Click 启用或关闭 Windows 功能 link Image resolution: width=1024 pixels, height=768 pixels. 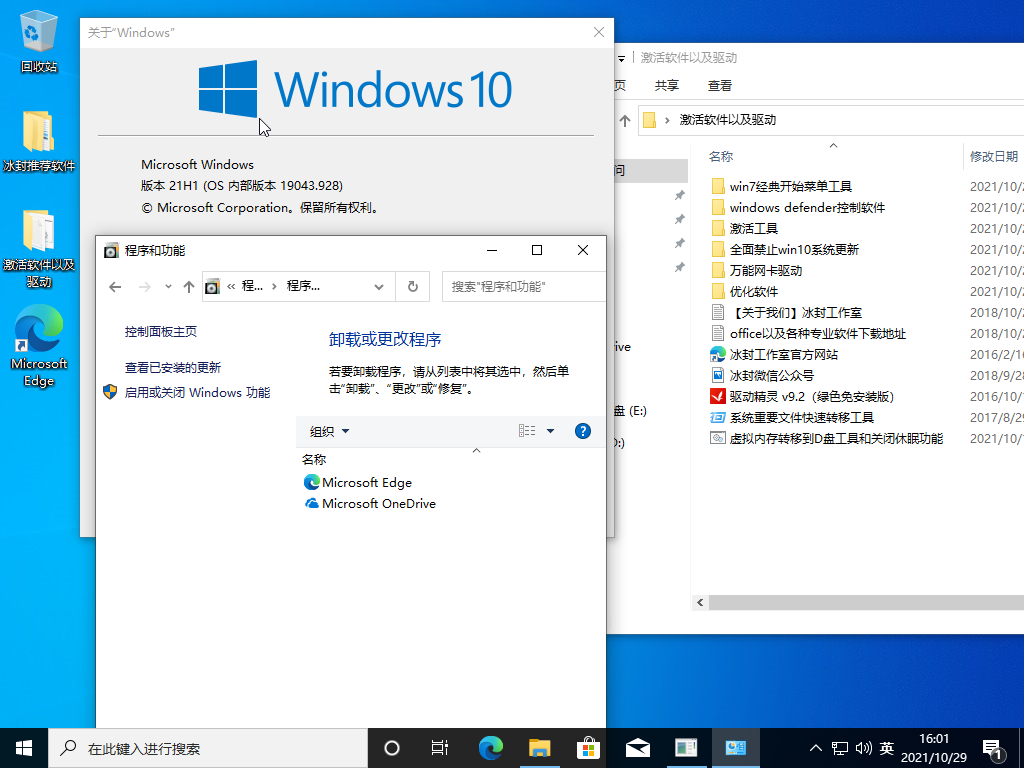click(x=197, y=392)
